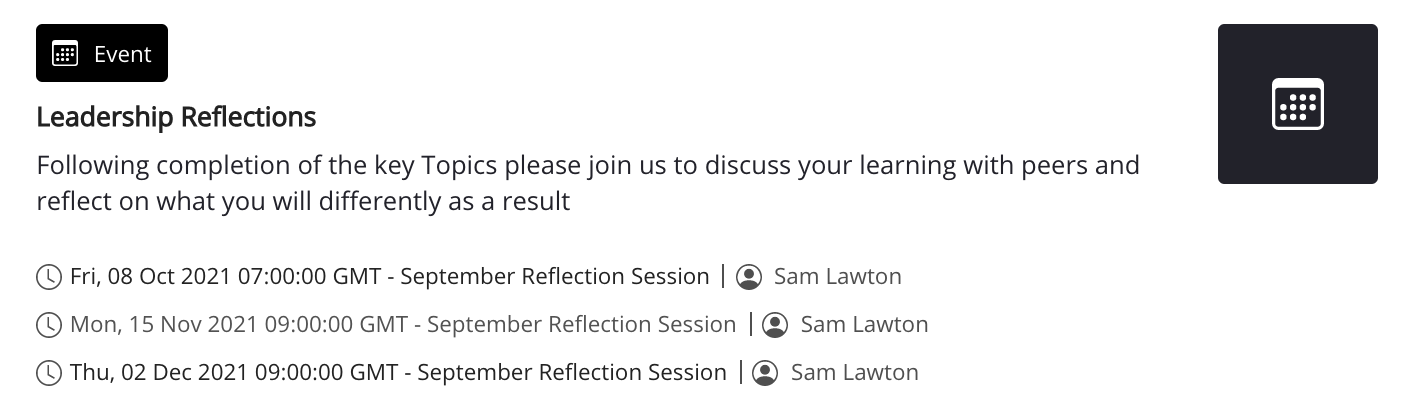Click the clock icon beside 08 Oct session

pyautogui.click(x=48, y=277)
